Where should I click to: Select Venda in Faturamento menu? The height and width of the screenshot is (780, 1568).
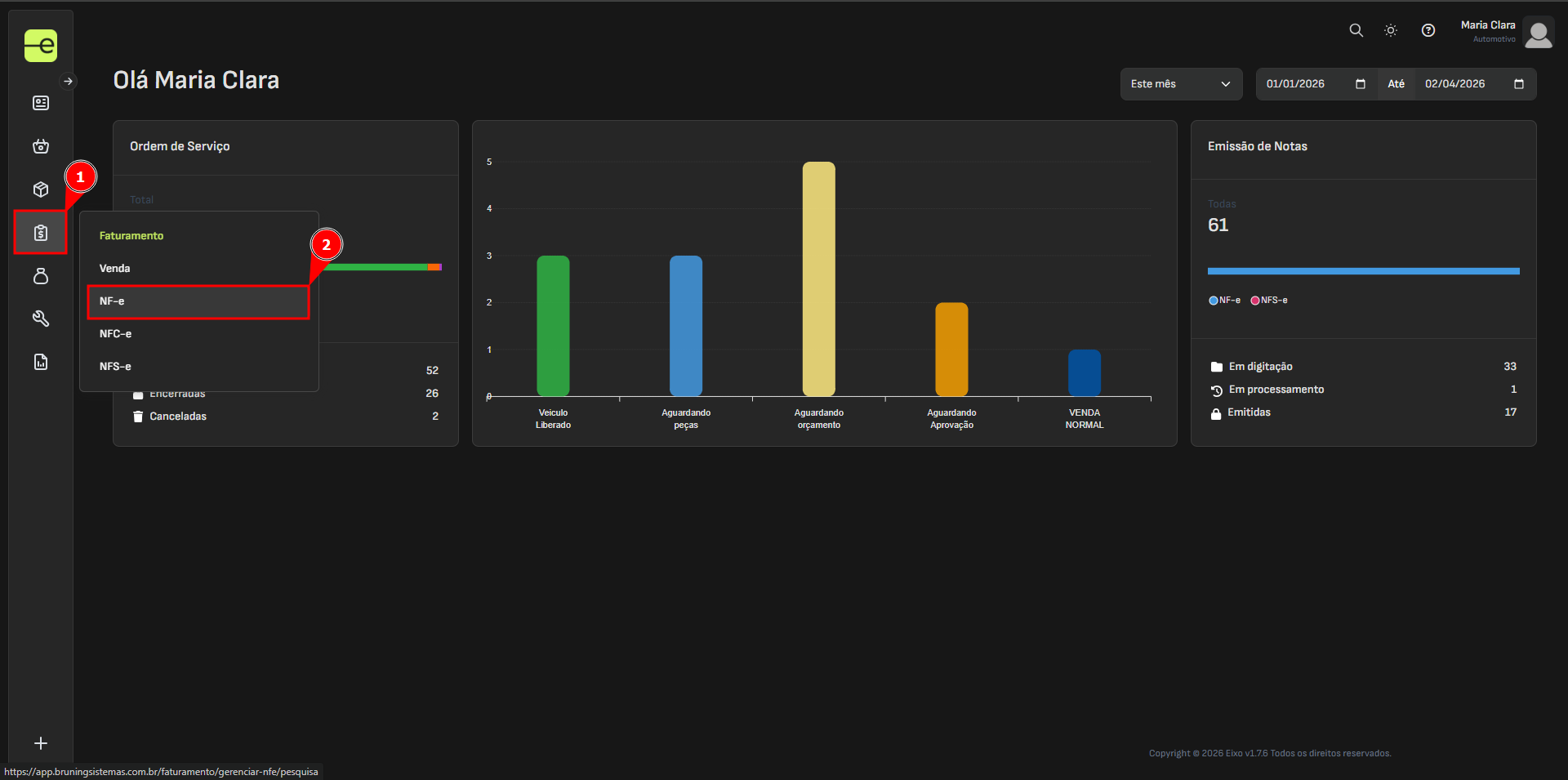115,269
